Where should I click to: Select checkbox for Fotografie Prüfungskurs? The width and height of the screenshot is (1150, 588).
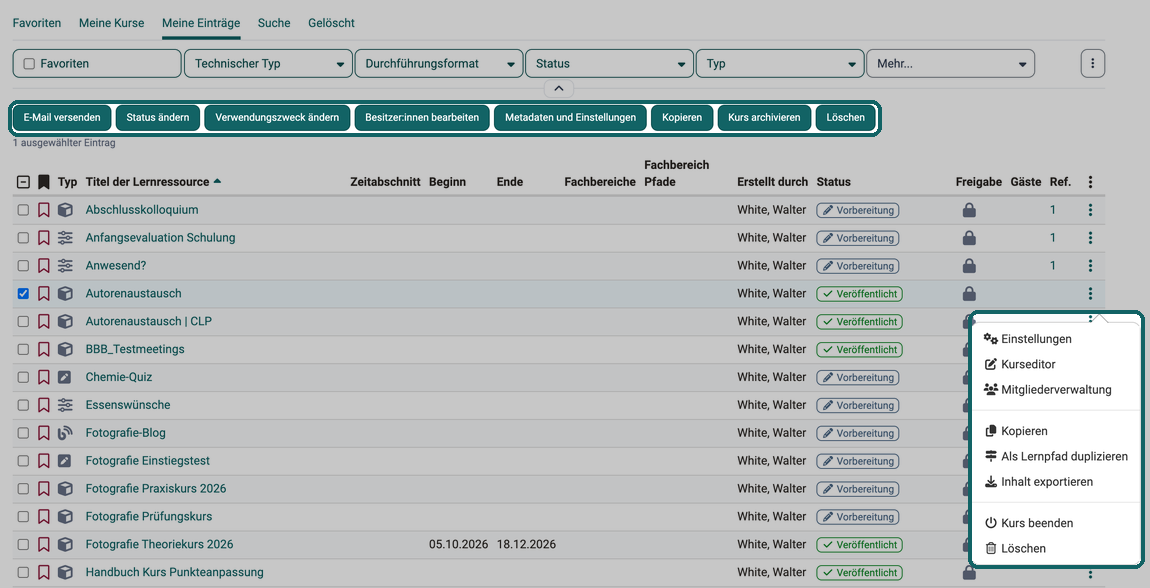point(23,517)
